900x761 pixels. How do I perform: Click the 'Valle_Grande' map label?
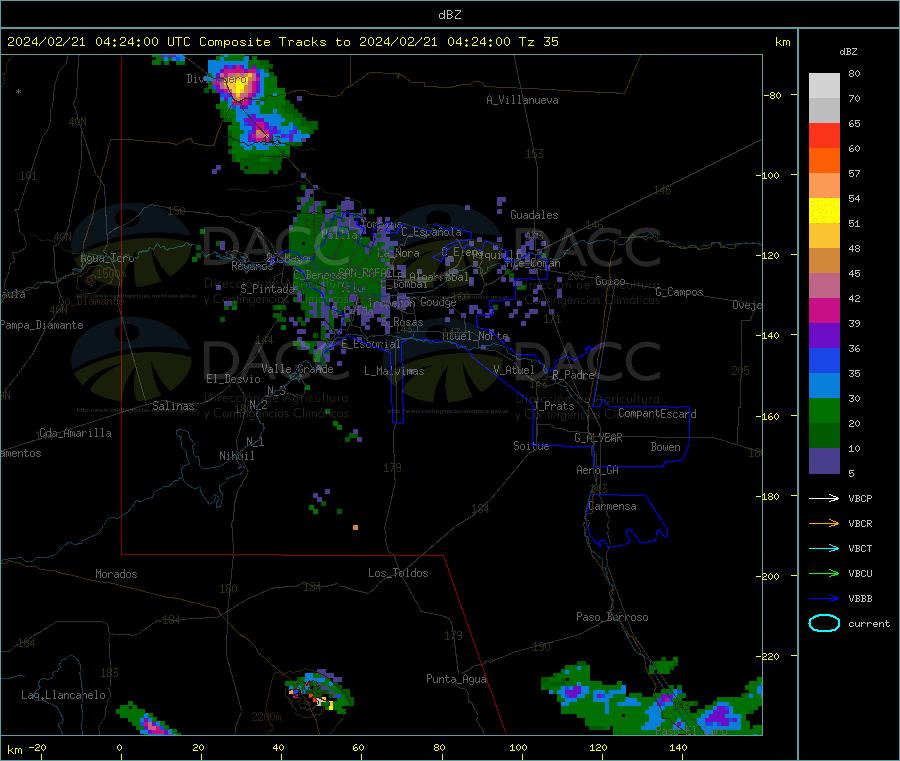click(x=297, y=368)
